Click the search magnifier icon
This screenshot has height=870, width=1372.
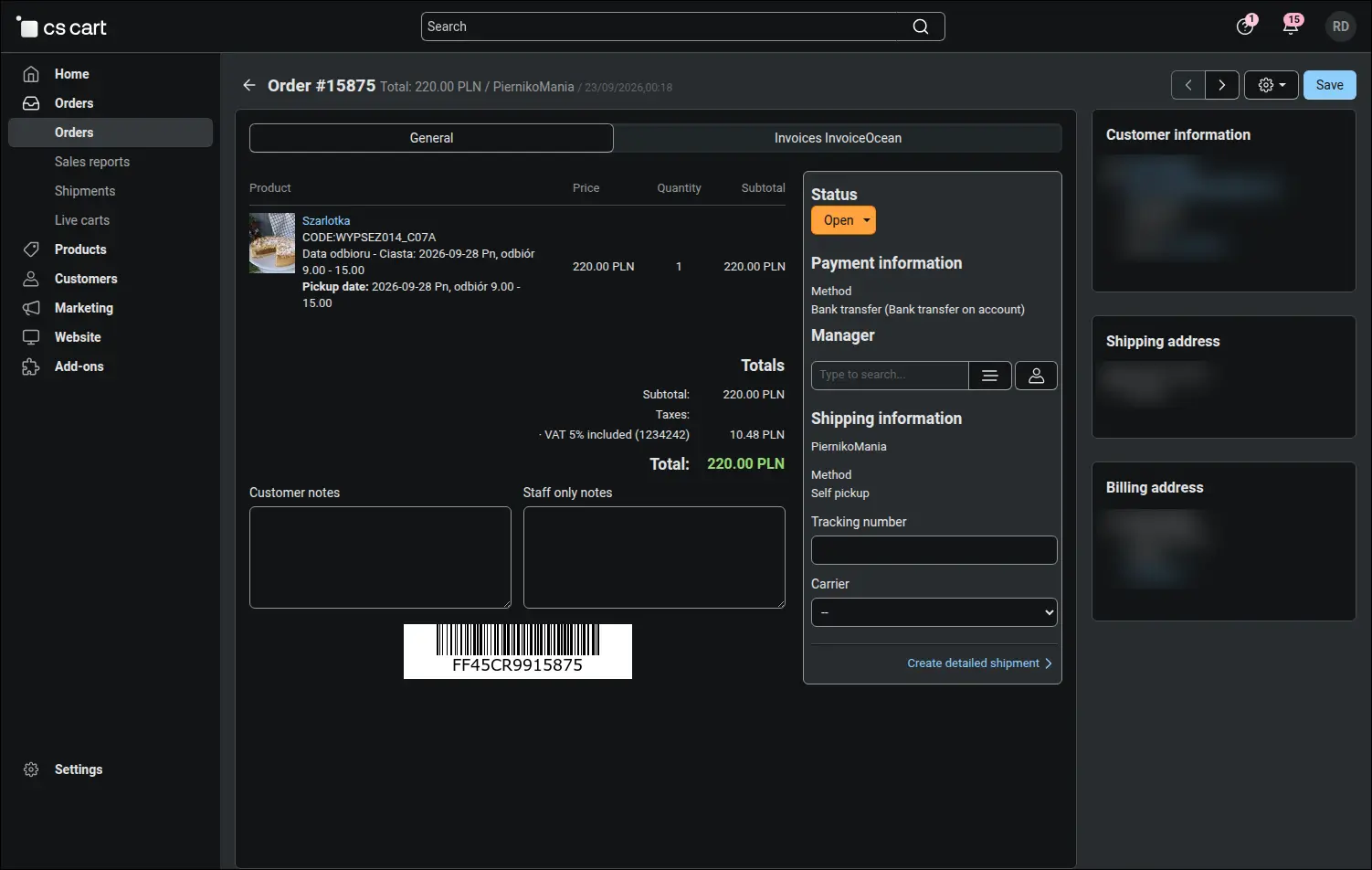[x=921, y=27]
